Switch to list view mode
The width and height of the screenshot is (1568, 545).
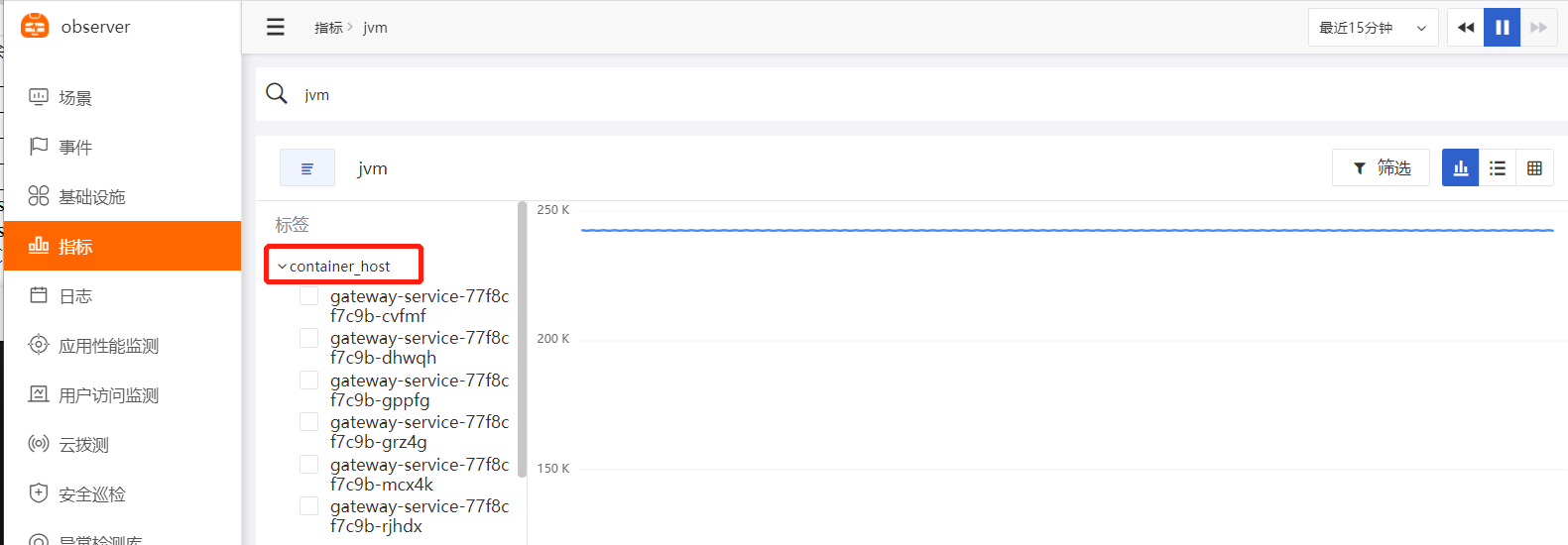[x=1498, y=168]
